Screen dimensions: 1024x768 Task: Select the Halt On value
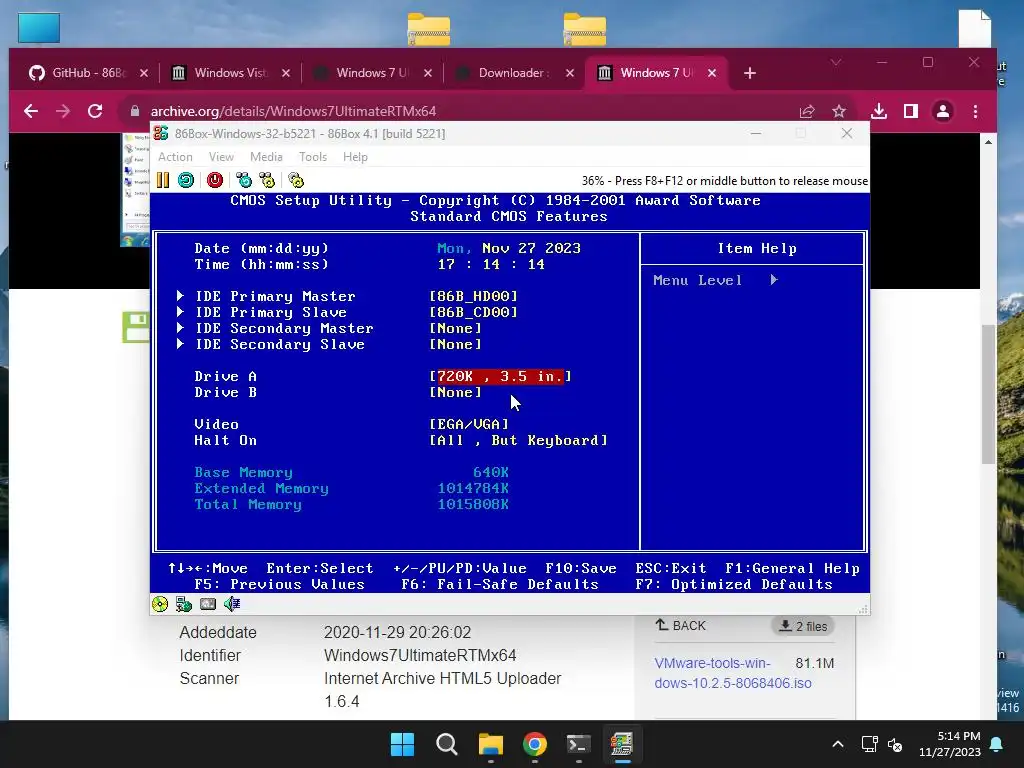click(x=519, y=440)
